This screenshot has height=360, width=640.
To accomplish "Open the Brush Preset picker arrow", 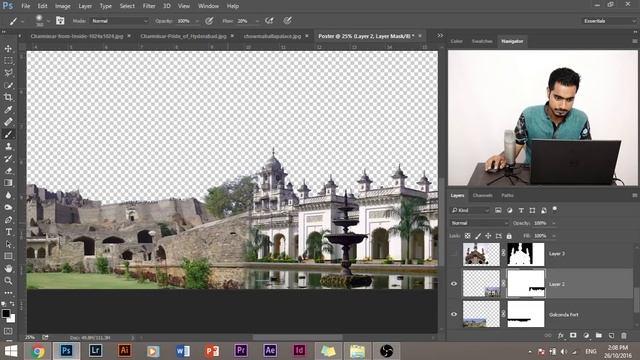I will pyautogui.click(x=48, y=21).
